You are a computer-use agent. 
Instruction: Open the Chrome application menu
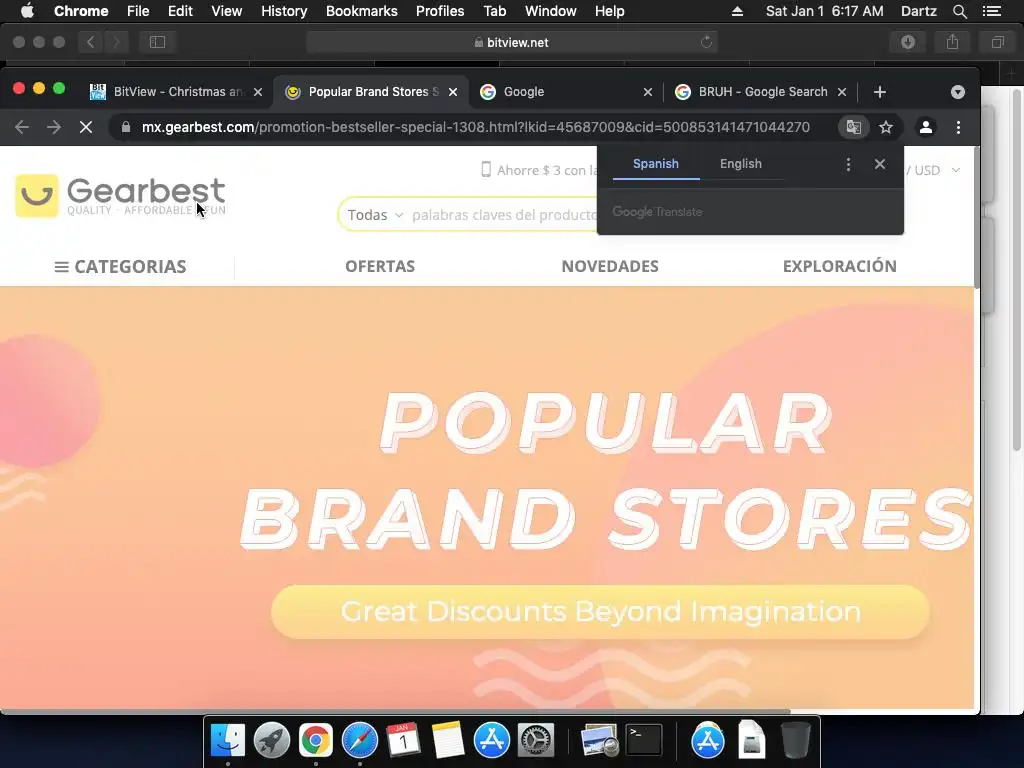[x=81, y=11]
